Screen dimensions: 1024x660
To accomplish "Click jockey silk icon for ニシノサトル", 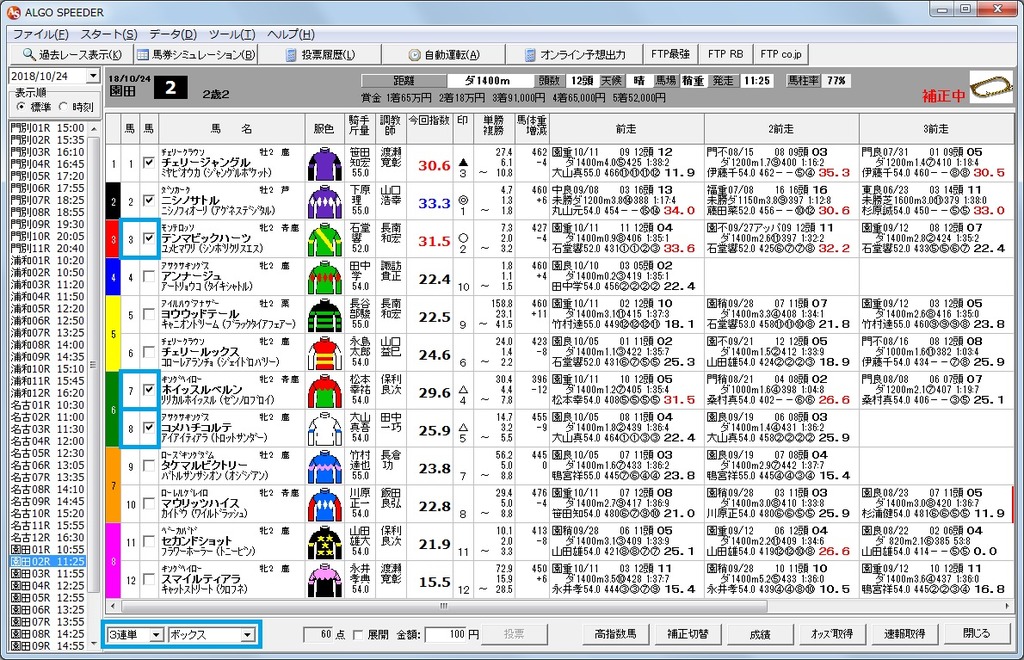I will (325, 202).
